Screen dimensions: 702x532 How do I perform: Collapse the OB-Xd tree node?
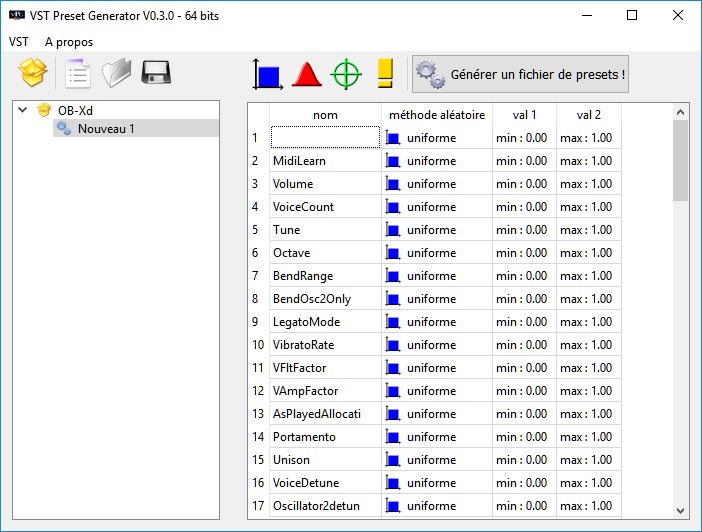(x=23, y=110)
